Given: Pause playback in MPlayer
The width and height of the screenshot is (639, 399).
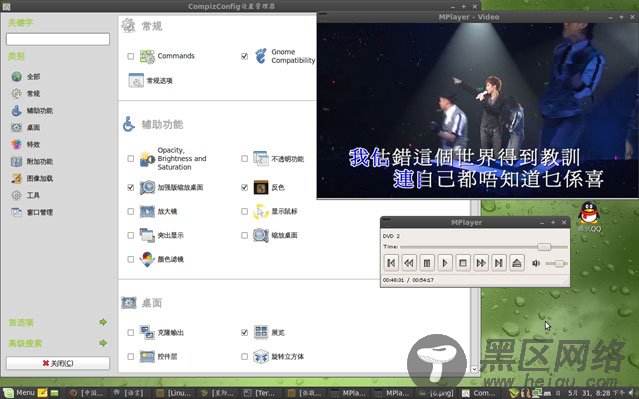Looking at the screenshot, I should click(427, 263).
